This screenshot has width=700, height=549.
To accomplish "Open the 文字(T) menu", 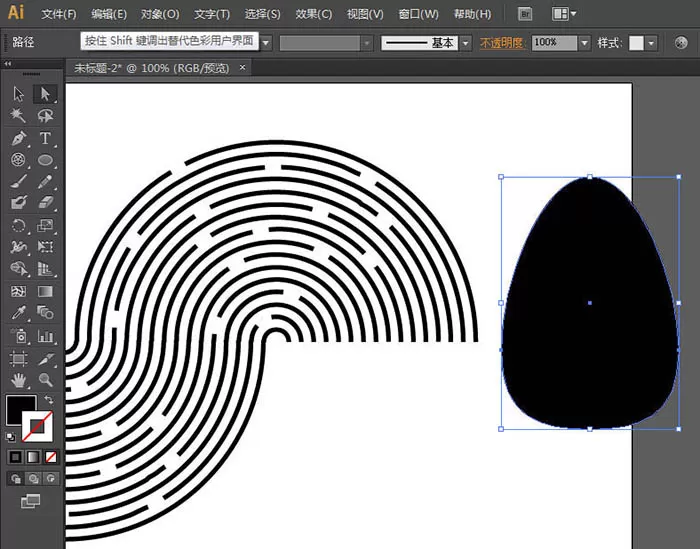I will click(x=212, y=14).
